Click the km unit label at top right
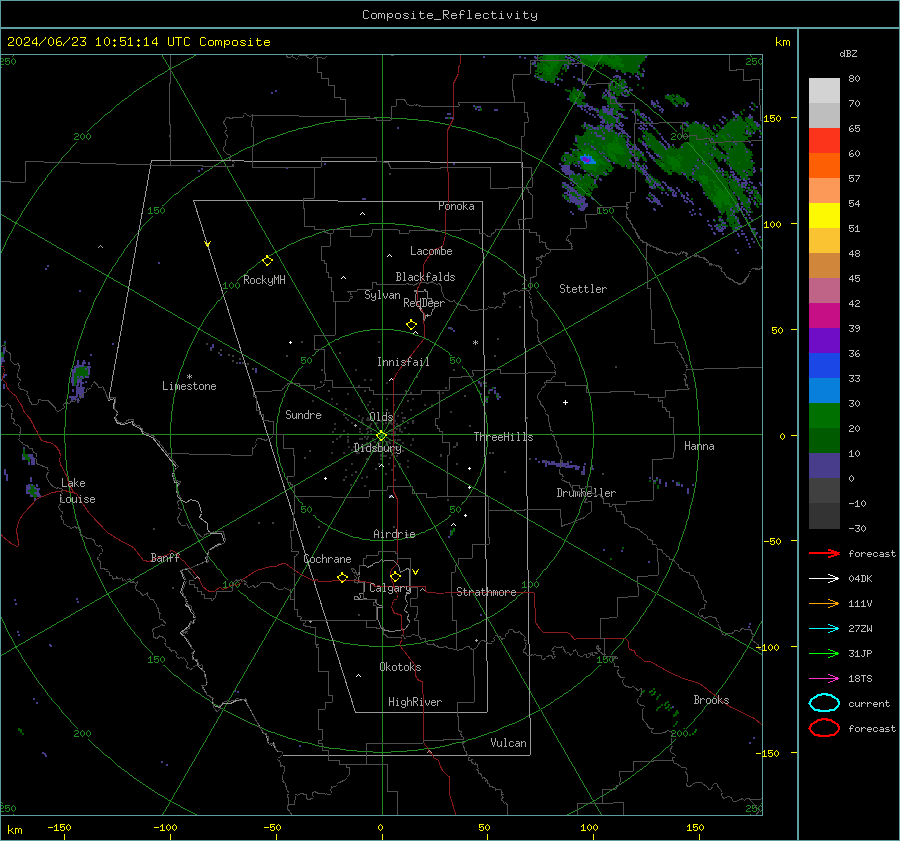This screenshot has width=900, height=841. (x=782, y=42)
